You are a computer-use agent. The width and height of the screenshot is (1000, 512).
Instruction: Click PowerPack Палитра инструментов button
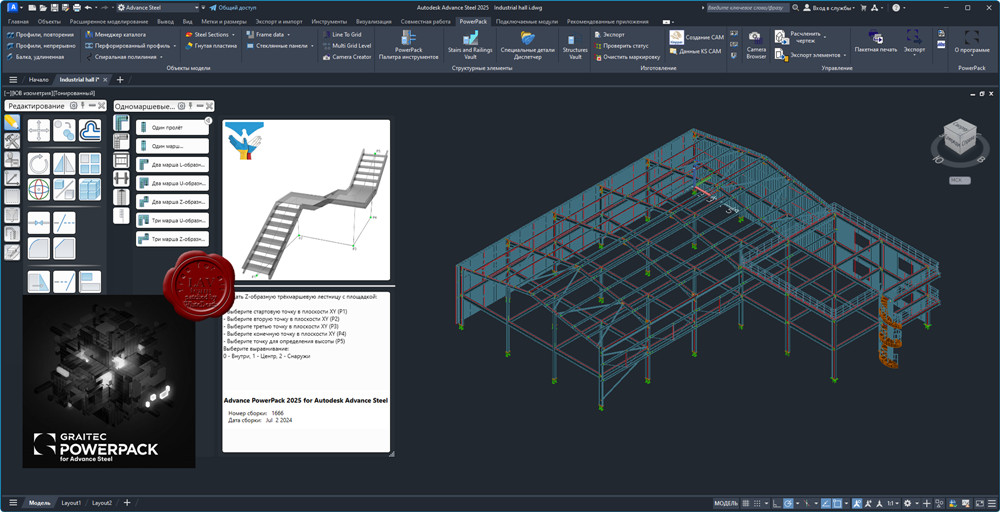point(409,46)
